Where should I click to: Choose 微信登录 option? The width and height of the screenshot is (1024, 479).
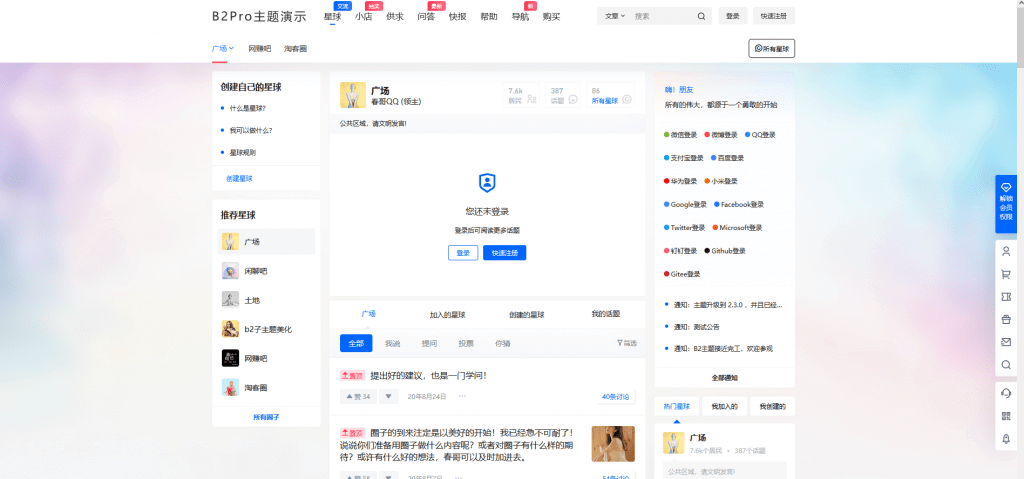pyautogui.click(x=680, y=135)
